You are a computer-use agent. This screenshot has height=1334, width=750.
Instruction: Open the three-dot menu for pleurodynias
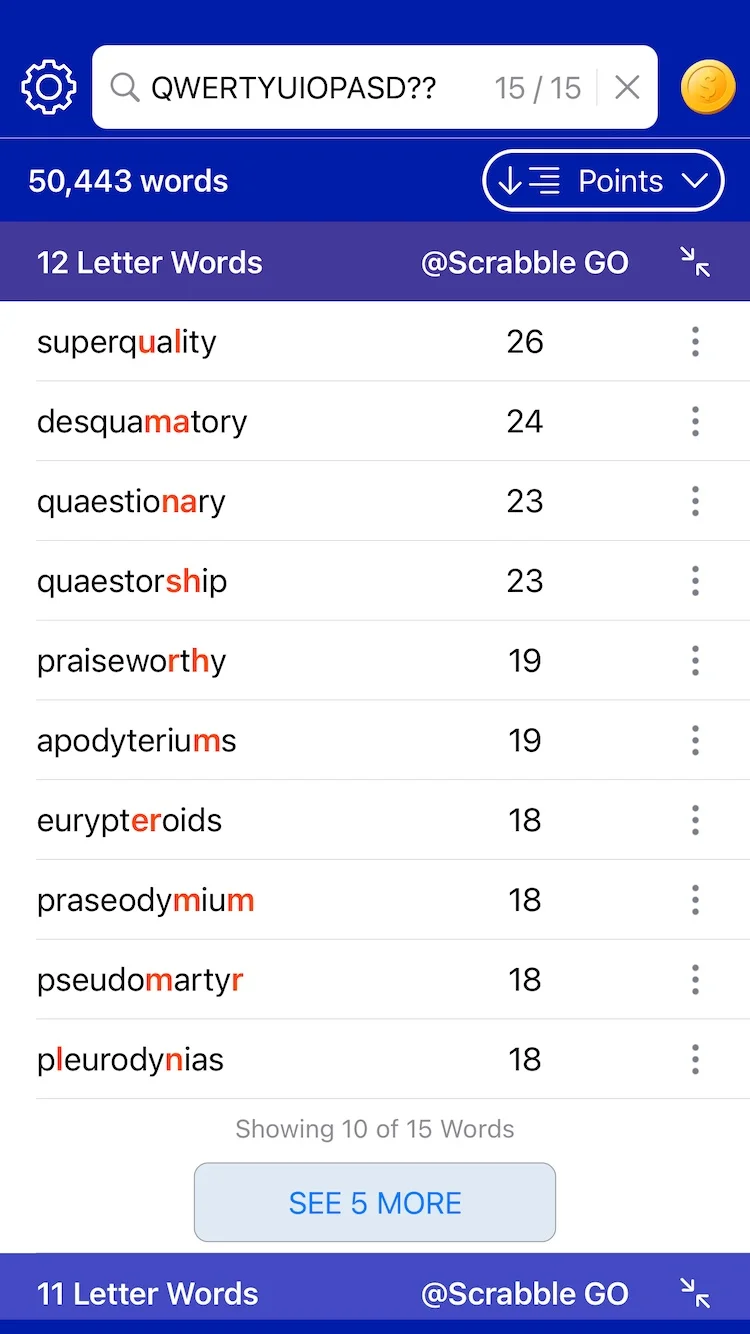point(695,1059)
